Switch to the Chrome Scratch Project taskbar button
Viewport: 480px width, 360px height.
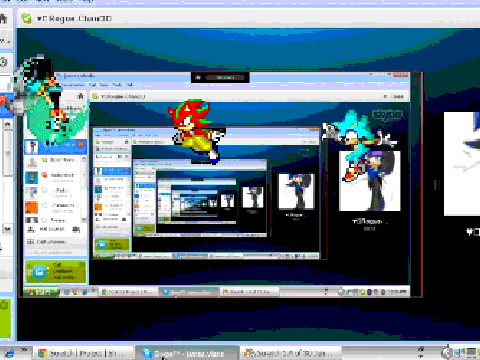coord(83,353)
